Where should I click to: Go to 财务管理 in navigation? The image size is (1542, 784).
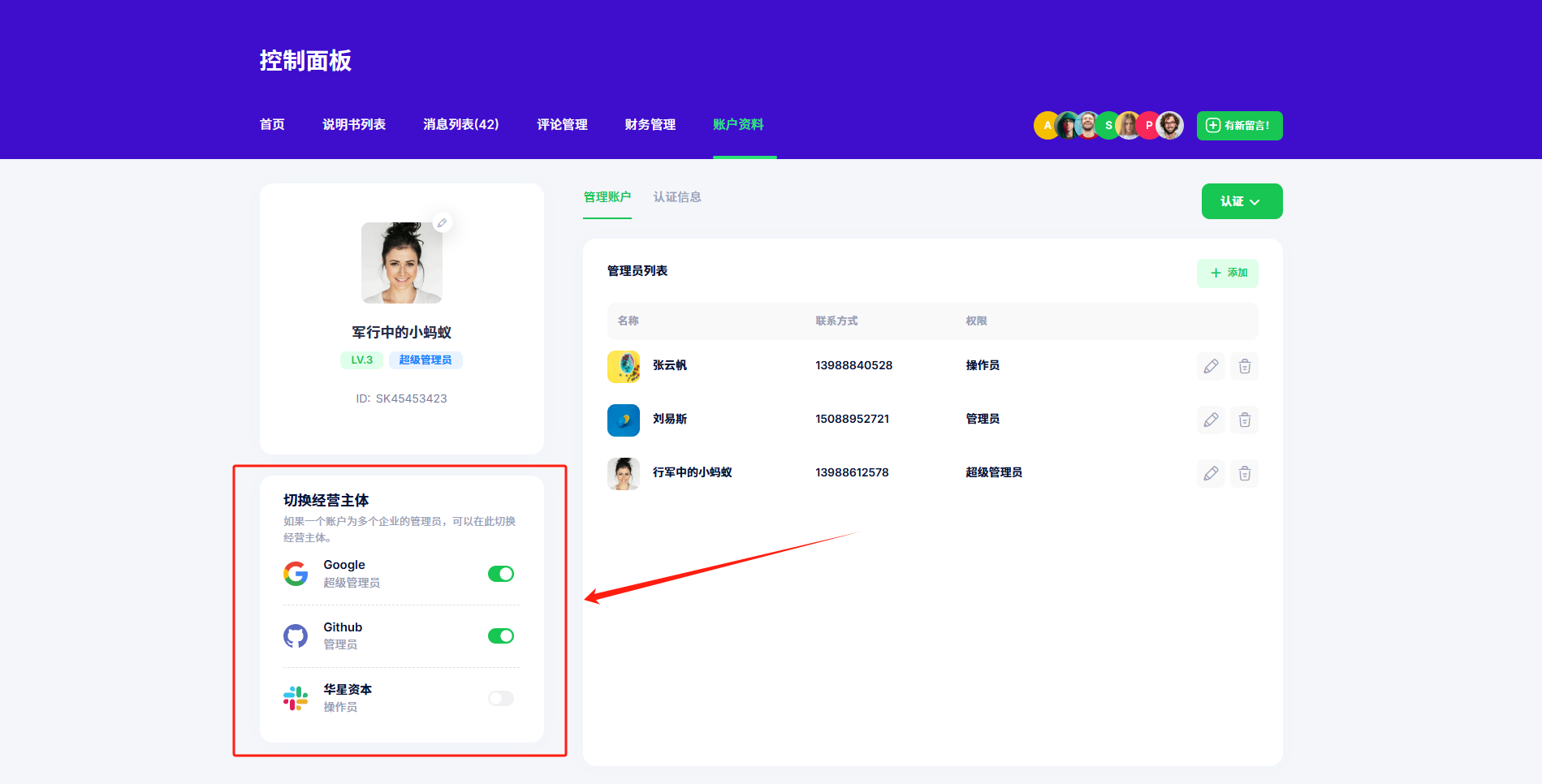pyautogui.click(x=650, y=125)
